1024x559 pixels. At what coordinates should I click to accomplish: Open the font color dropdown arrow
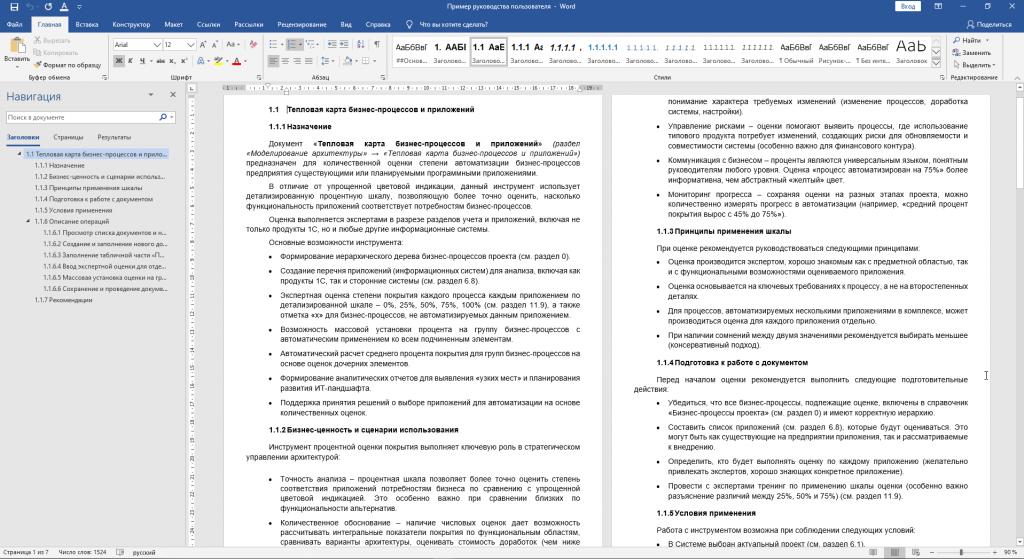245,61
